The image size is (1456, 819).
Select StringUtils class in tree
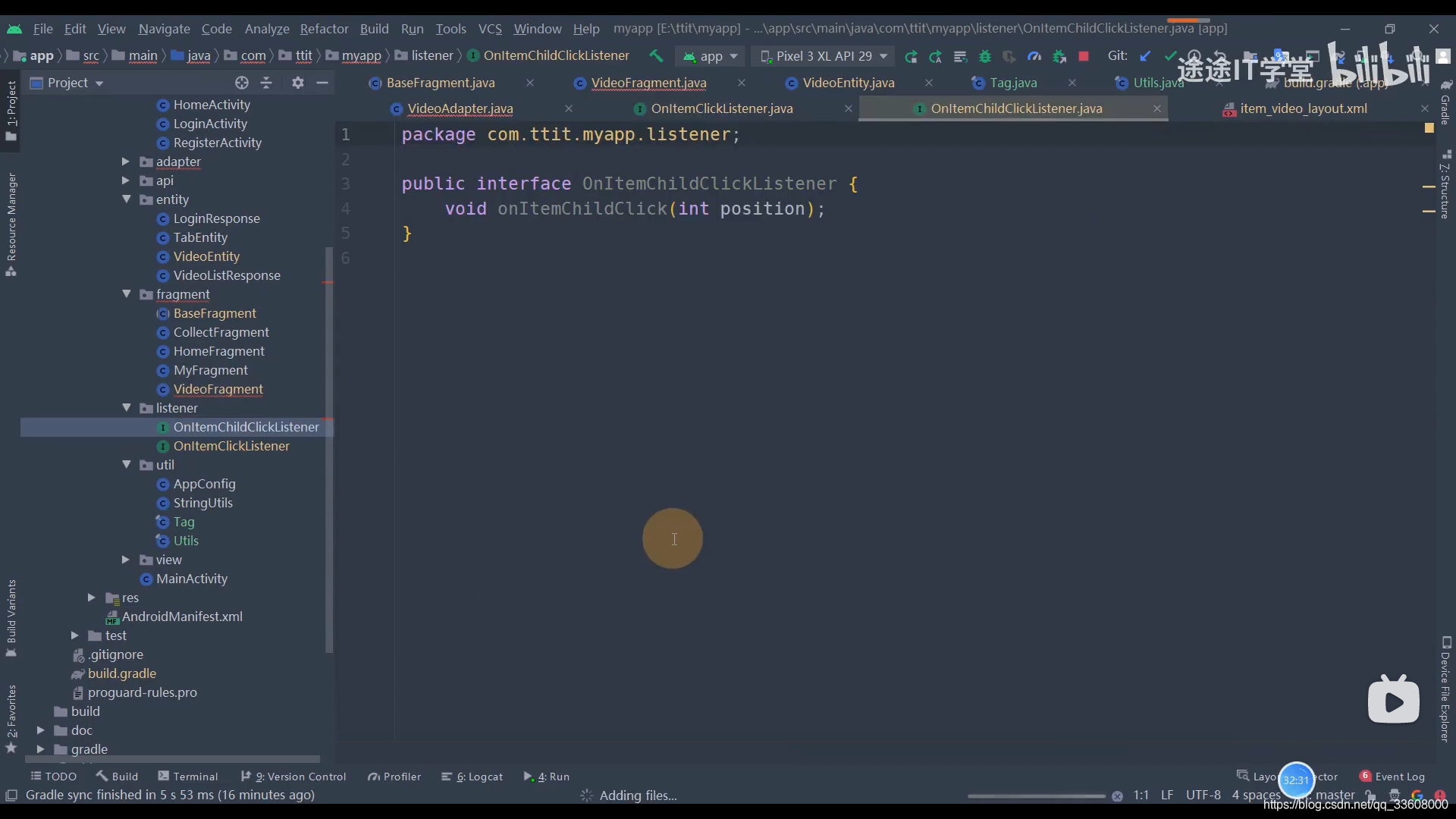point(202,503)
